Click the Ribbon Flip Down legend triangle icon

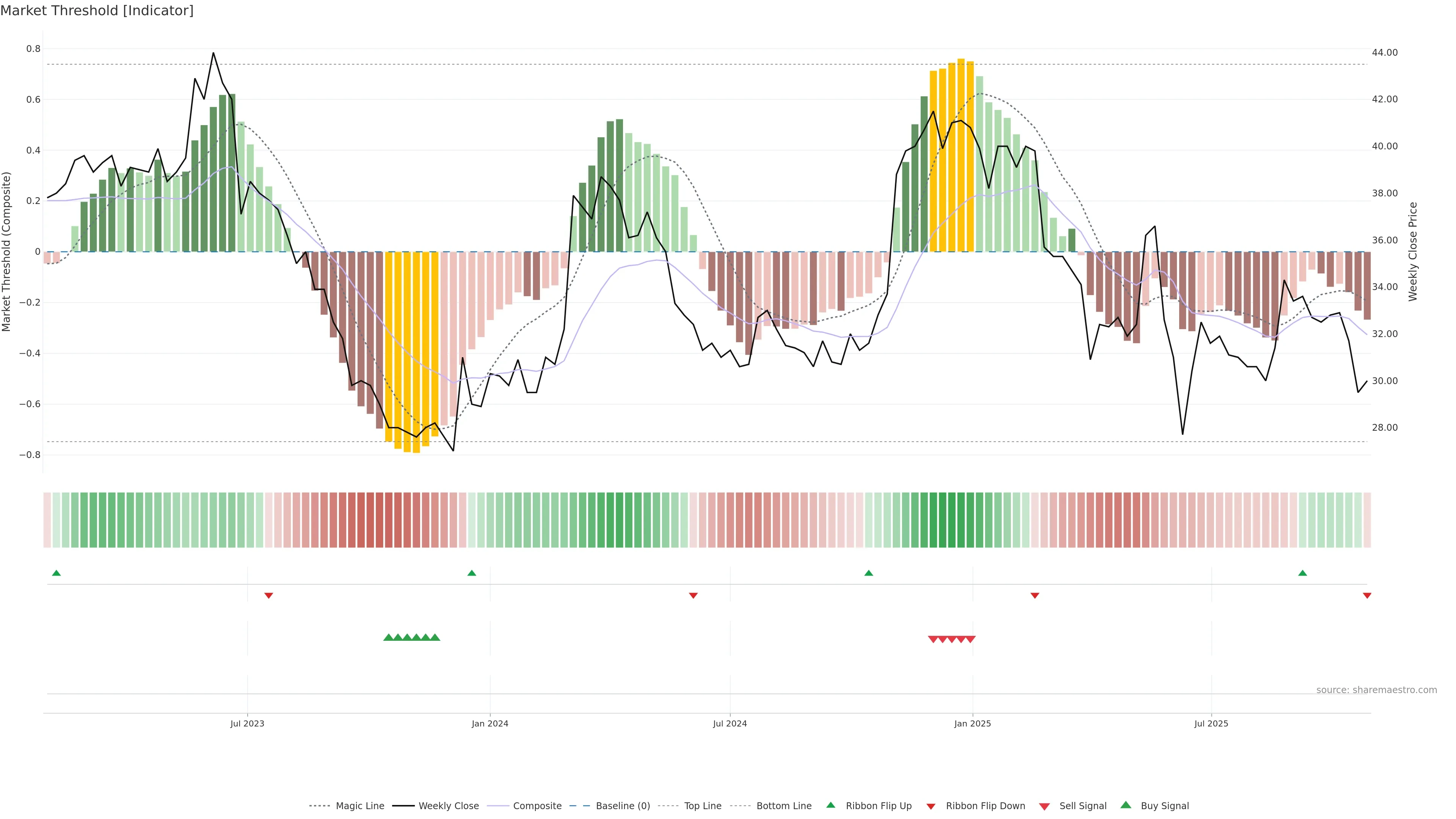931,806
